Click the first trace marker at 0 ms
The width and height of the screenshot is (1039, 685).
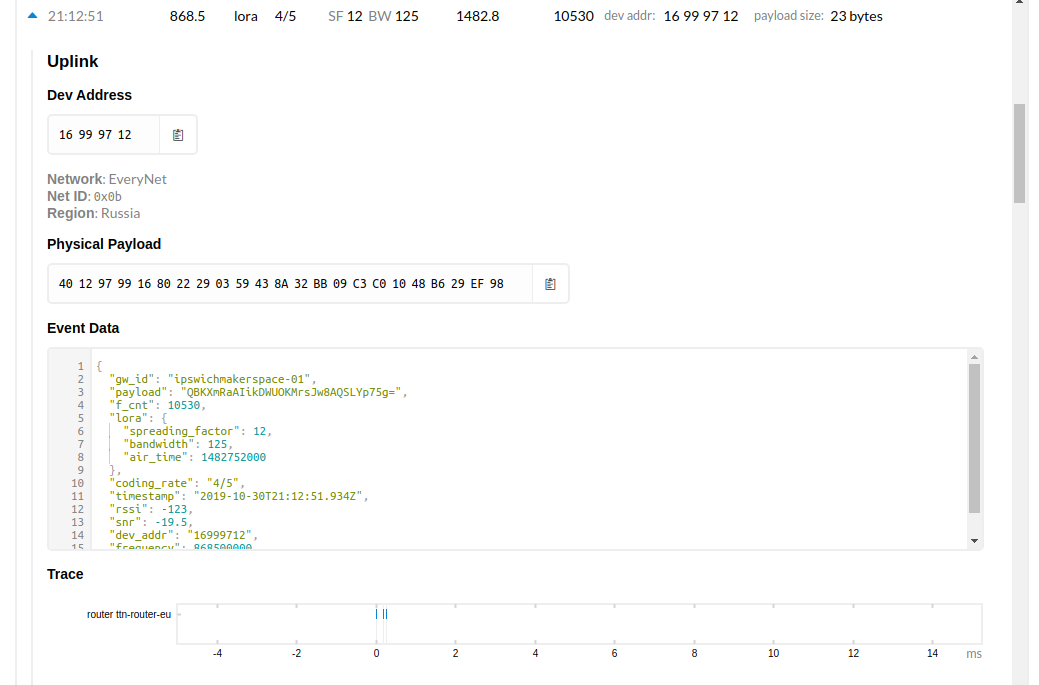click(376, 614)
